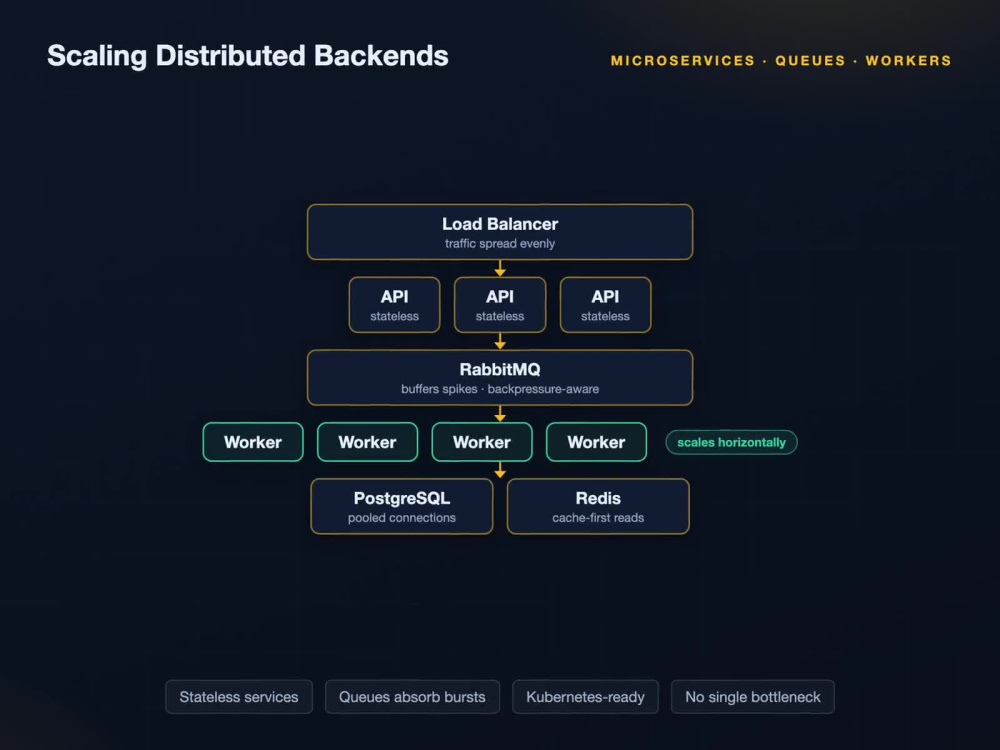1000x750 pixels.
Task: Select the Load Balancer box
Action: click(x=500, y=232)
